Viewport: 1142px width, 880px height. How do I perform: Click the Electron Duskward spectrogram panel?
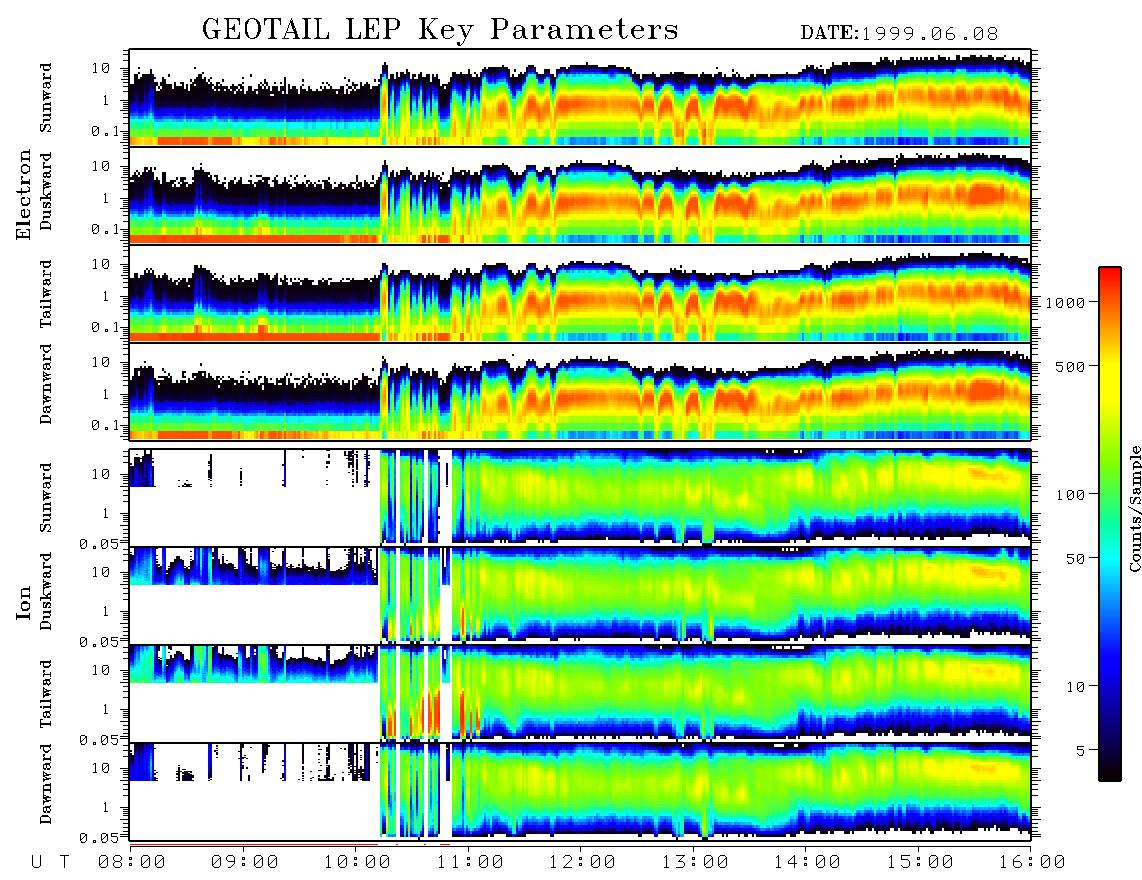(580, 196)
